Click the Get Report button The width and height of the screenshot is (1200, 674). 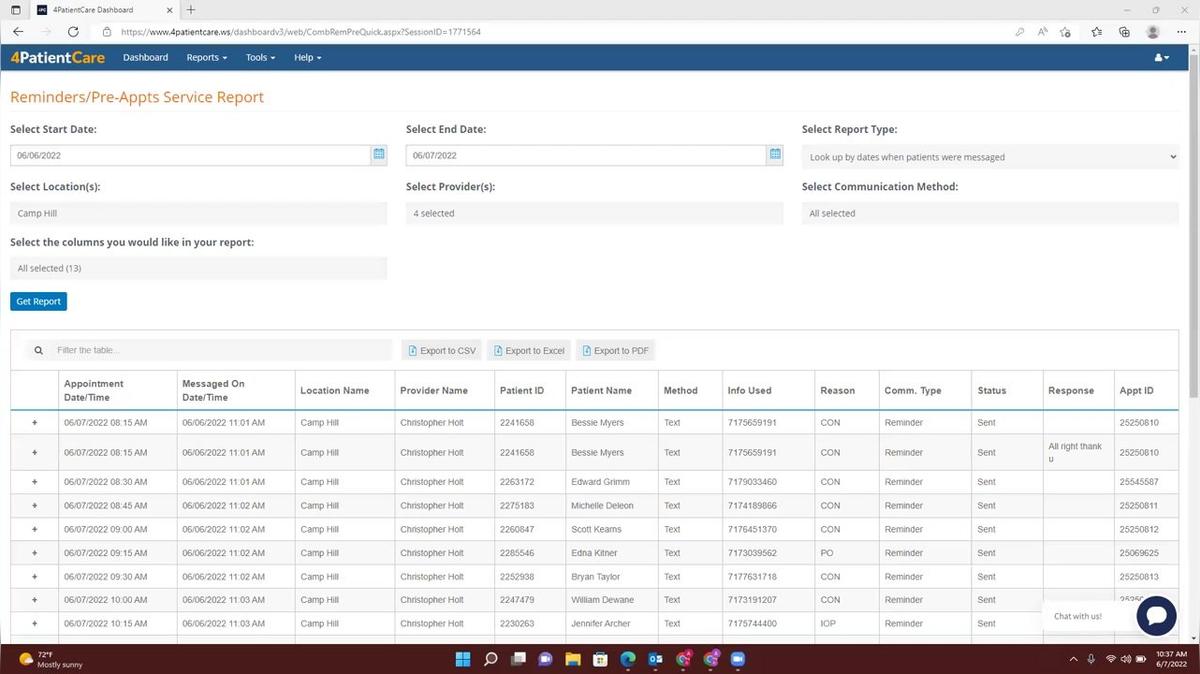38,301
